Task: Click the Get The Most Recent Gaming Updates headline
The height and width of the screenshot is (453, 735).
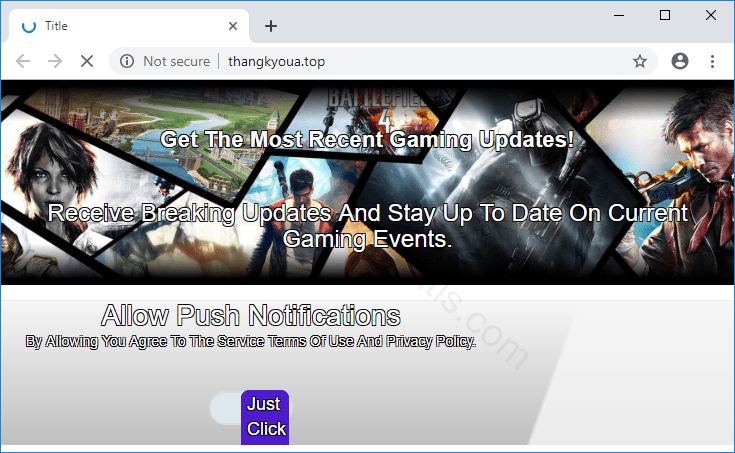Action: pos(367,140)
